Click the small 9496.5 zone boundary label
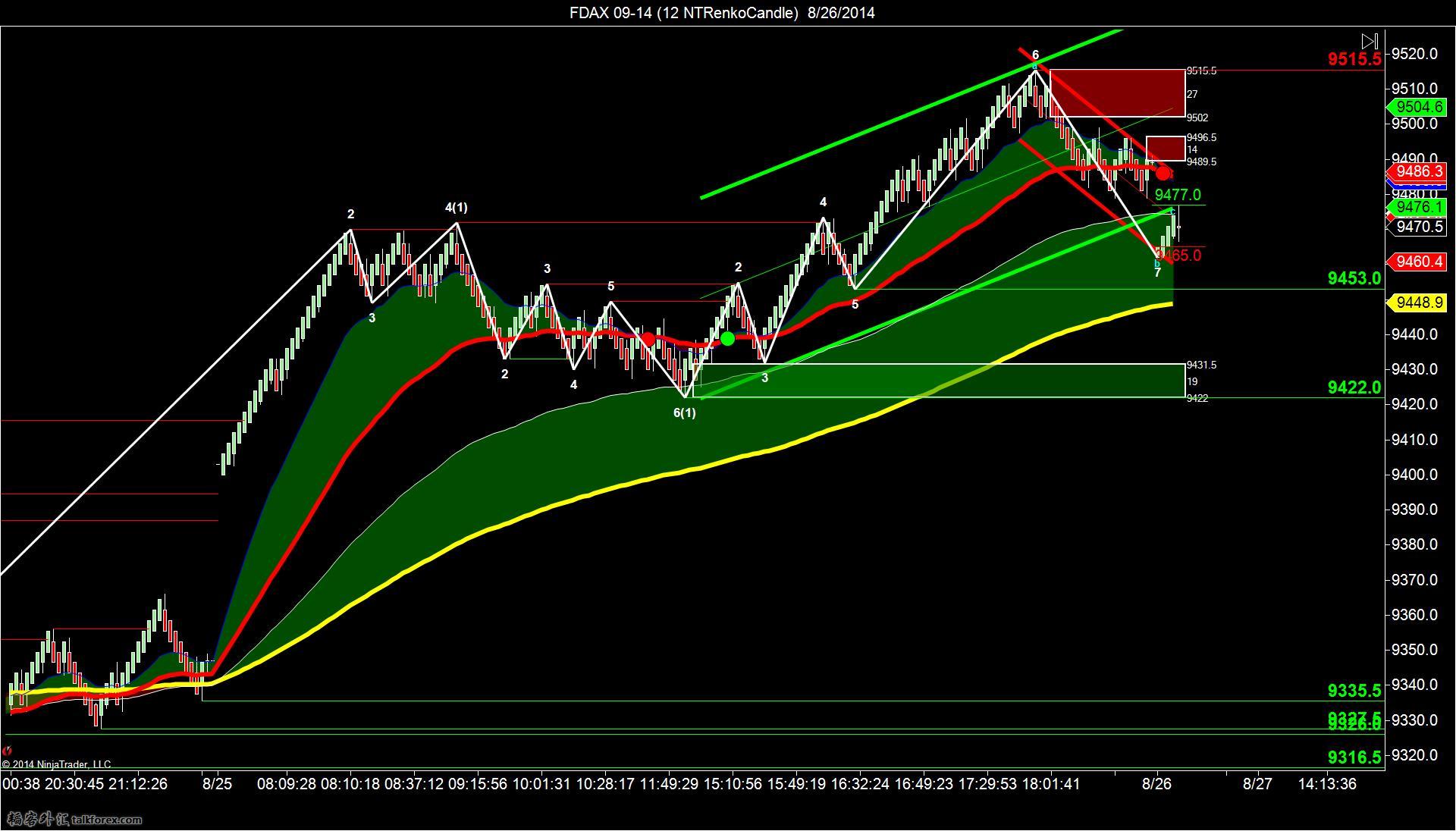The image size is (1456, 831). (1201, 138)
